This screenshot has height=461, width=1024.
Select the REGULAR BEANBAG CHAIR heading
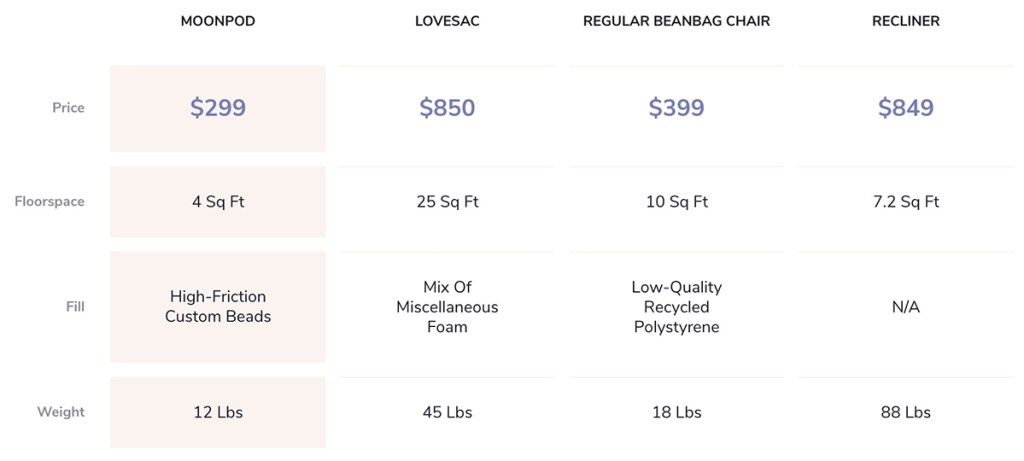pyautogui.click(x=676, y=21)
